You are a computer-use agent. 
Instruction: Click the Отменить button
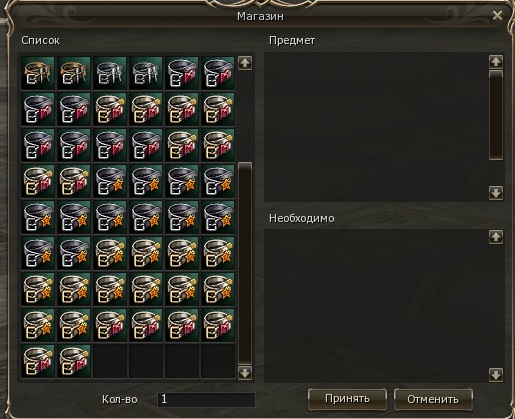(x=433, y=399)
